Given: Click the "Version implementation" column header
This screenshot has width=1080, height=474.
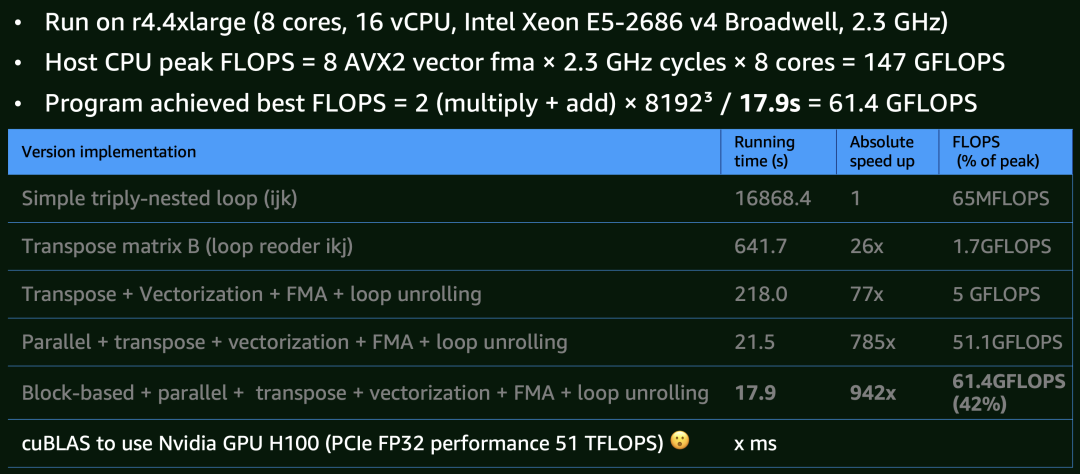Looking at the screenshot, I should pos(109,152).
